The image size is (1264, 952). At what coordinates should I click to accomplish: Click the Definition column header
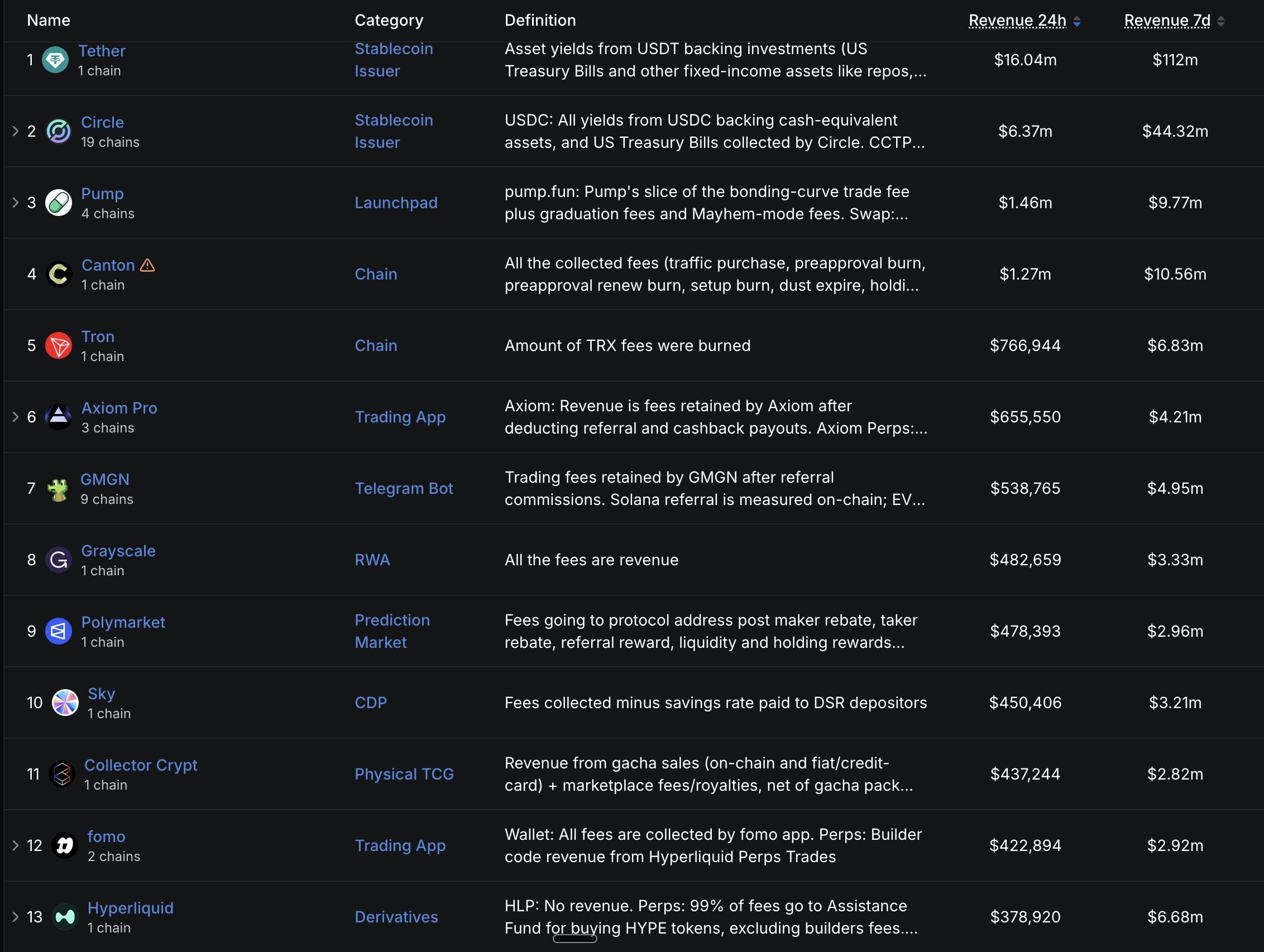(x=540, y=21)
